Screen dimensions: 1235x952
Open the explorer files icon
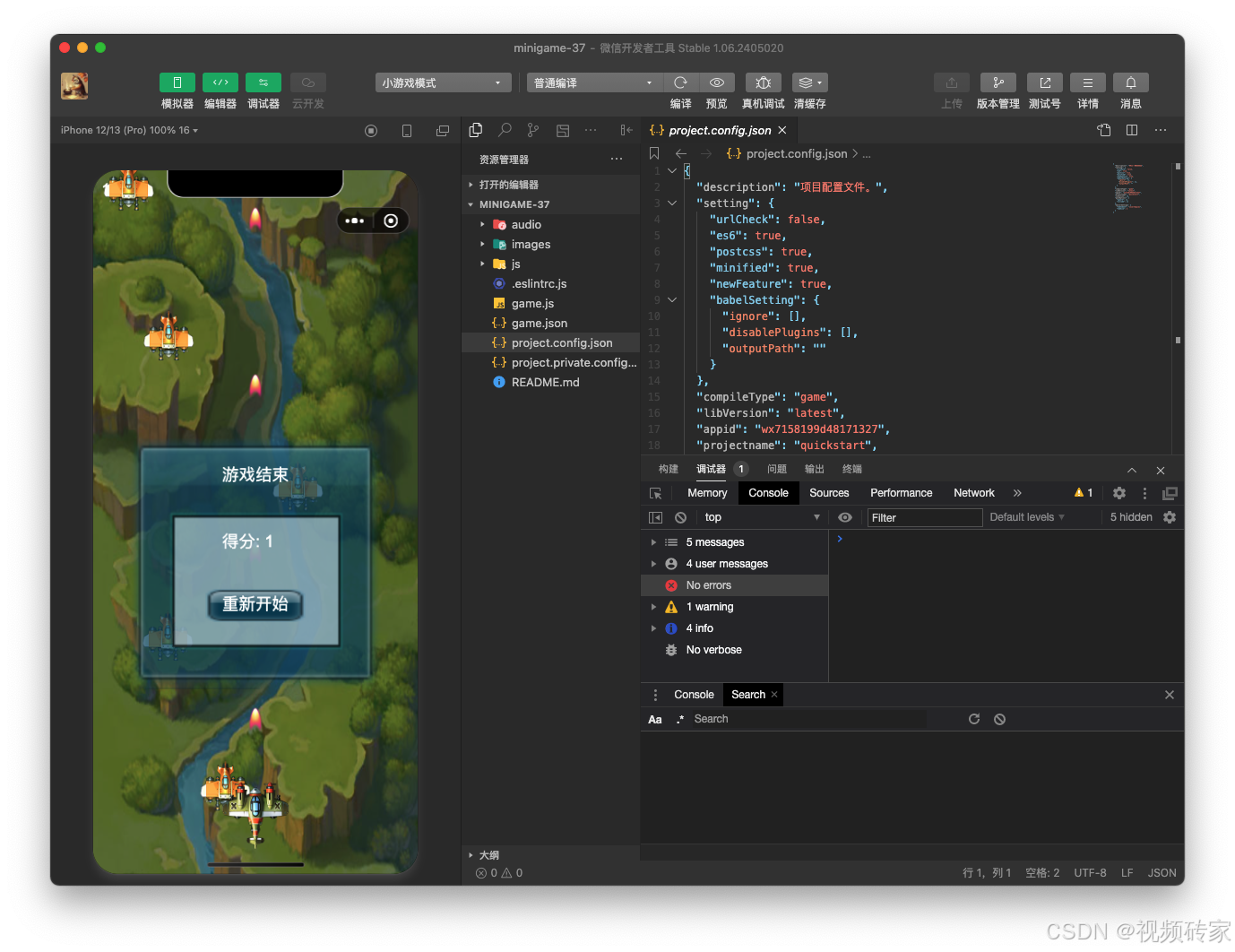(x=476, y=130)
